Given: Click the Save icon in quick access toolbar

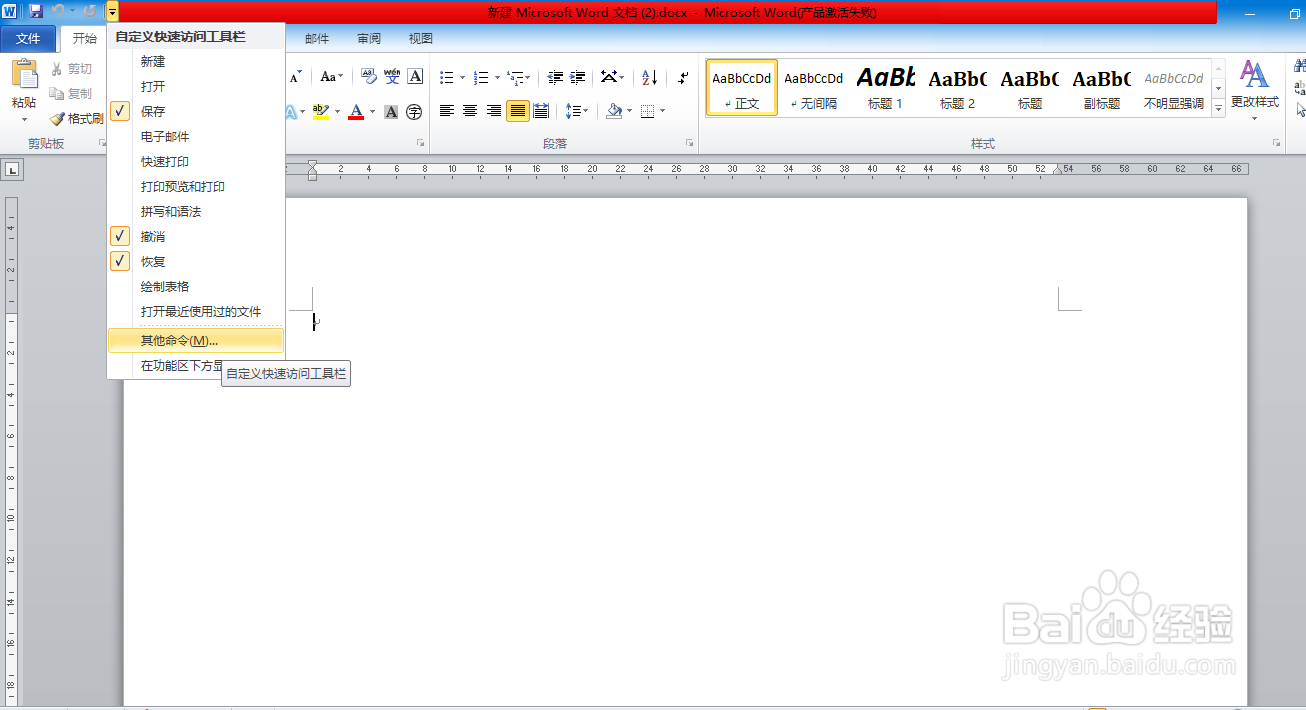Looking at the screenshot, I should pos(36,11).
